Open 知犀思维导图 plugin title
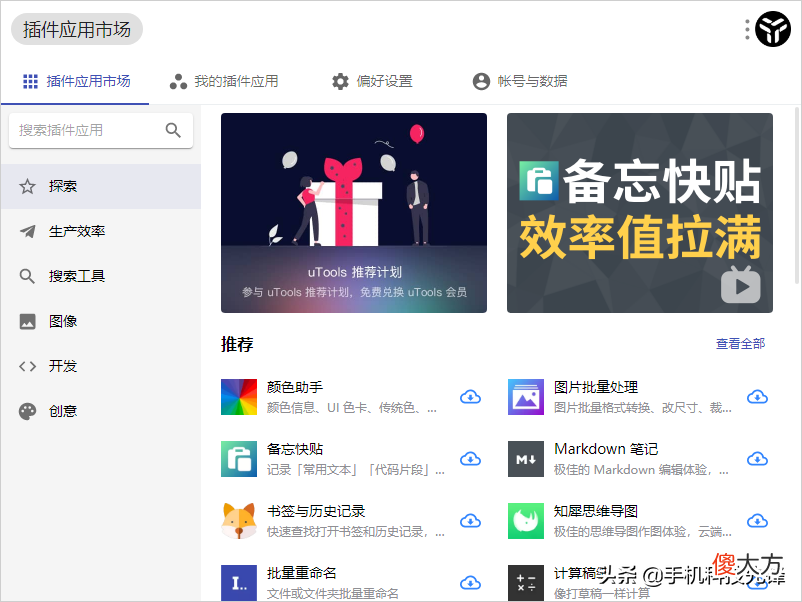The height and width of the screenshot is (602, 802). (x=596, y=511)
